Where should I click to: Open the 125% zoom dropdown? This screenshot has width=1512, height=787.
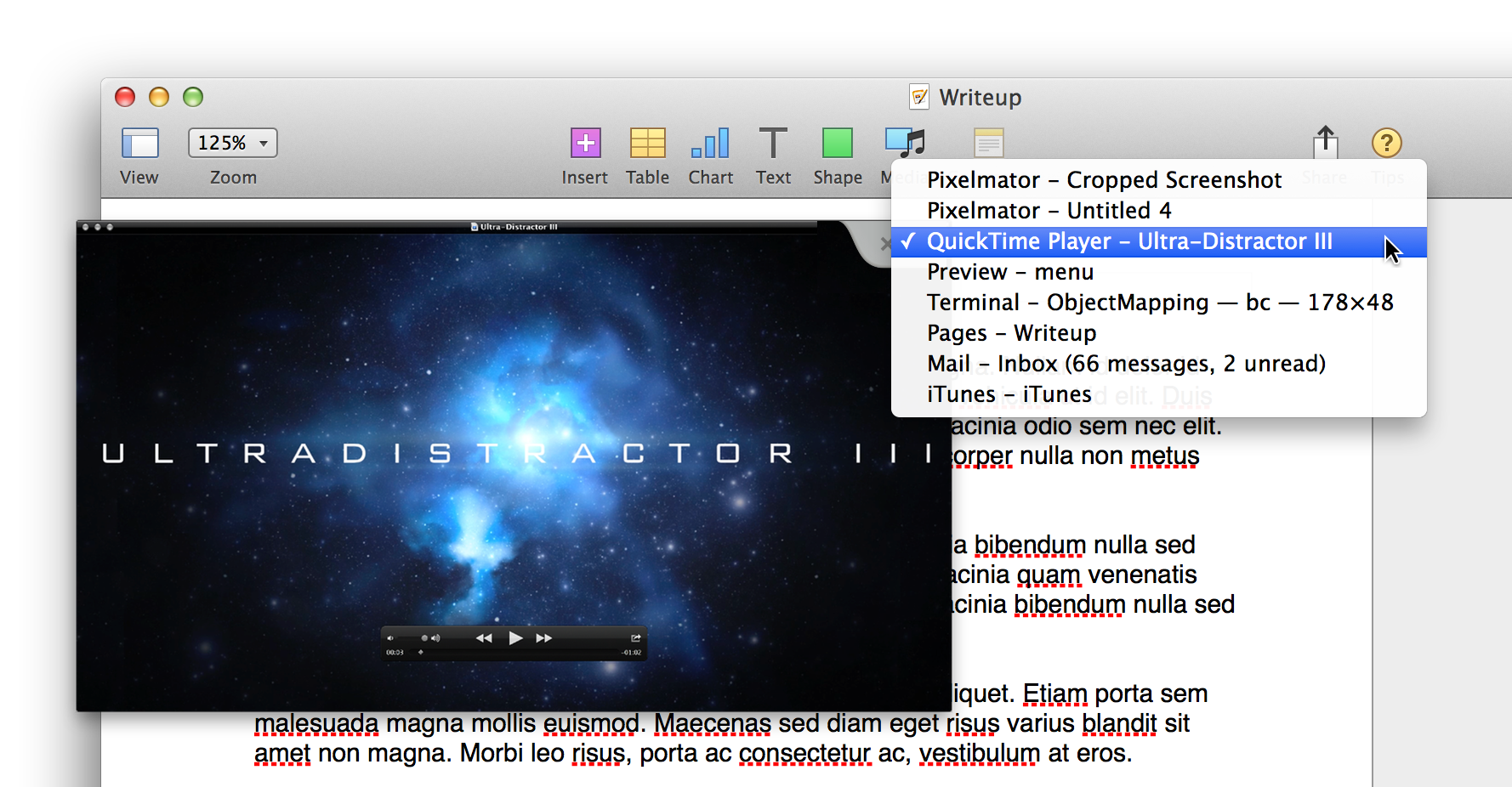coord(233,143)
